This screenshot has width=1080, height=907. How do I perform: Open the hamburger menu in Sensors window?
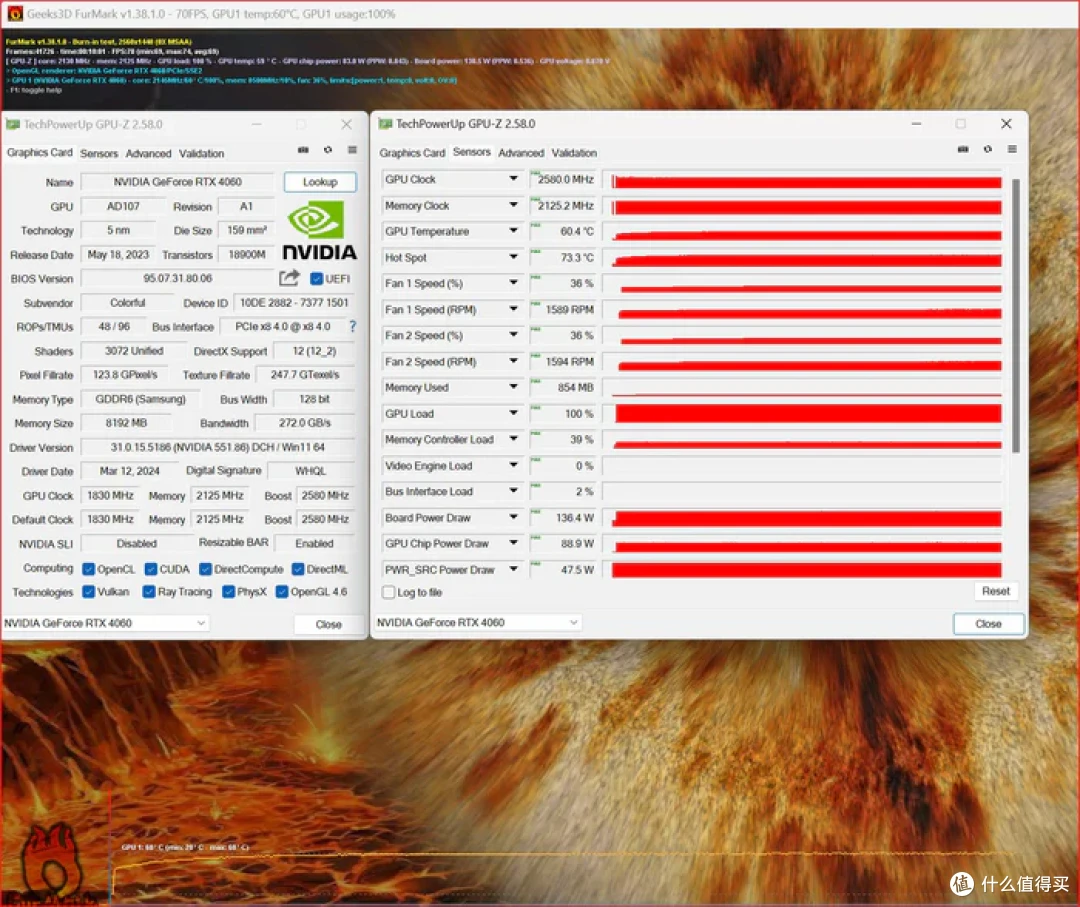[1012, 149]
